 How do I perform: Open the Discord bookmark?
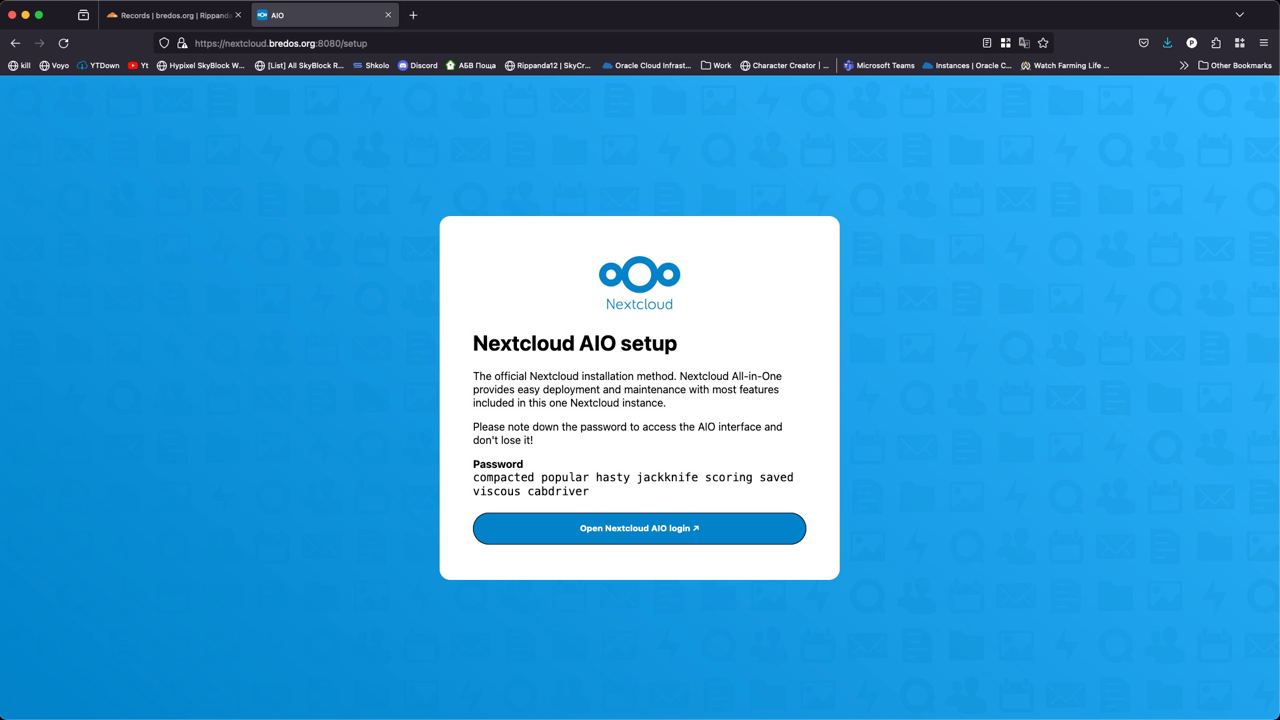tap(418, 65)
